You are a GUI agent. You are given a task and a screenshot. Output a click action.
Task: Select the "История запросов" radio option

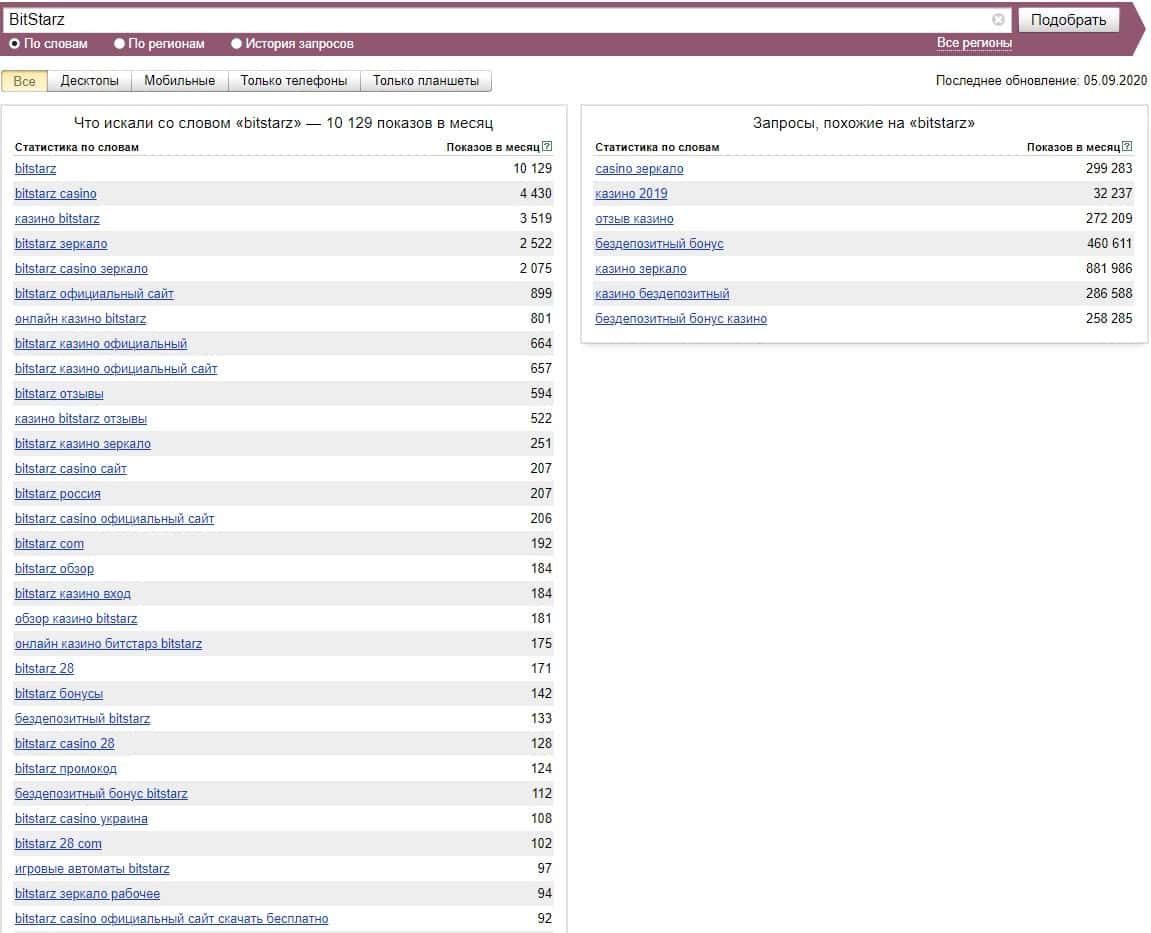tap(237, 44)
